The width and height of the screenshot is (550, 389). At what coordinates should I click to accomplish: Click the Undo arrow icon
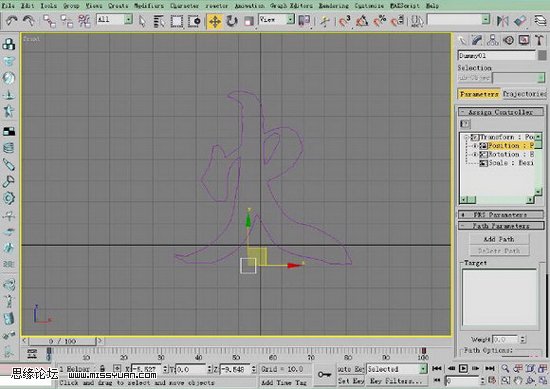(x=12, y=21)
